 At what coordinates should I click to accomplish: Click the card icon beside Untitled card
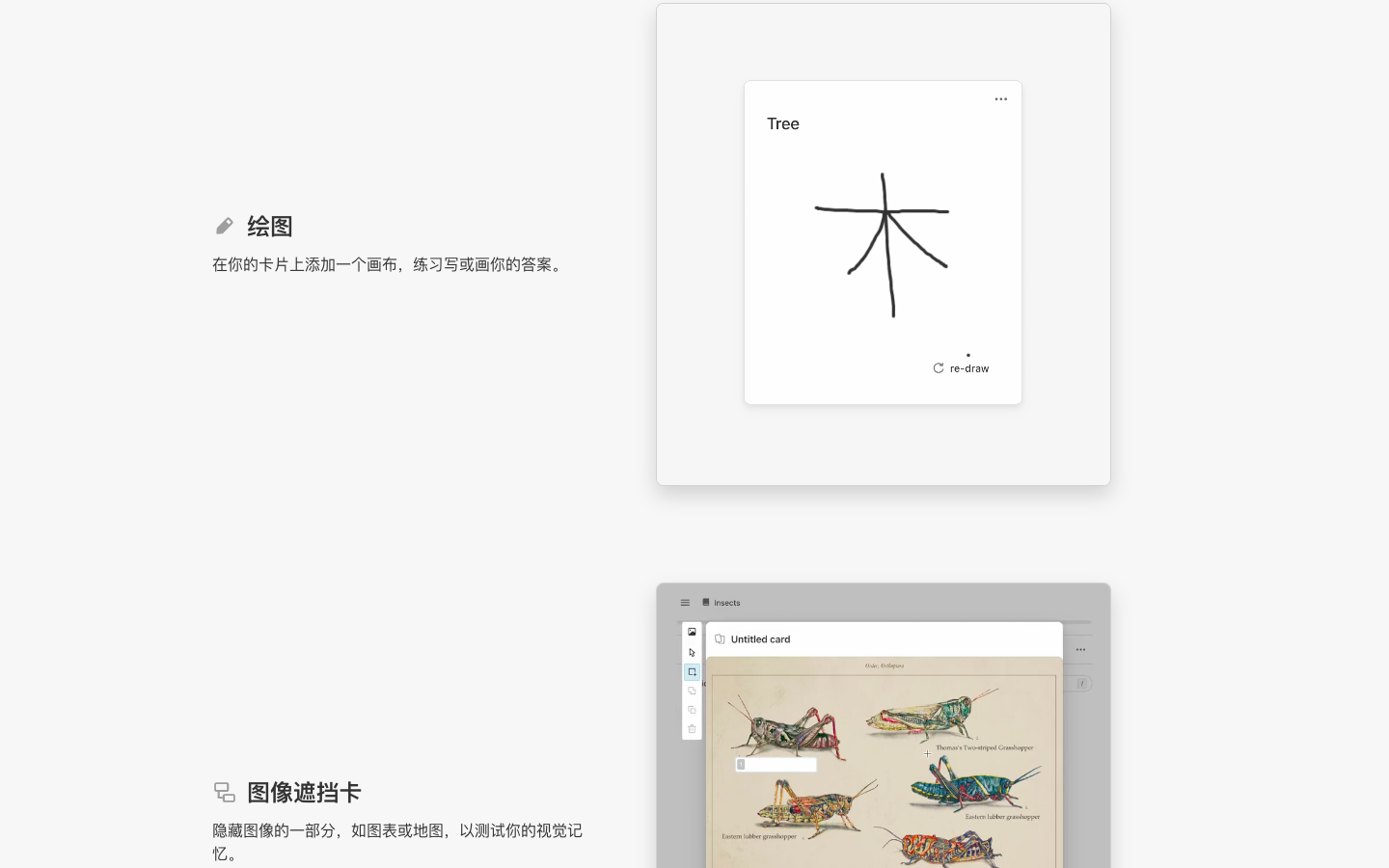tap(720, 639)
